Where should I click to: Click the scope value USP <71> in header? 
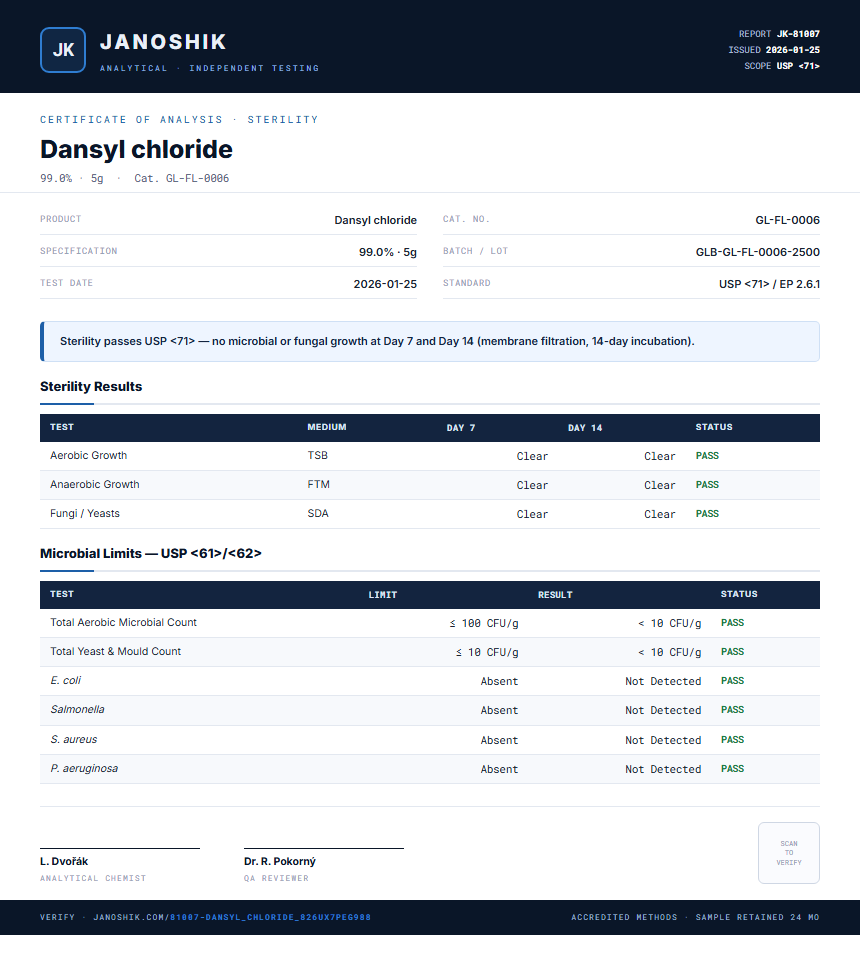(798, 66)
